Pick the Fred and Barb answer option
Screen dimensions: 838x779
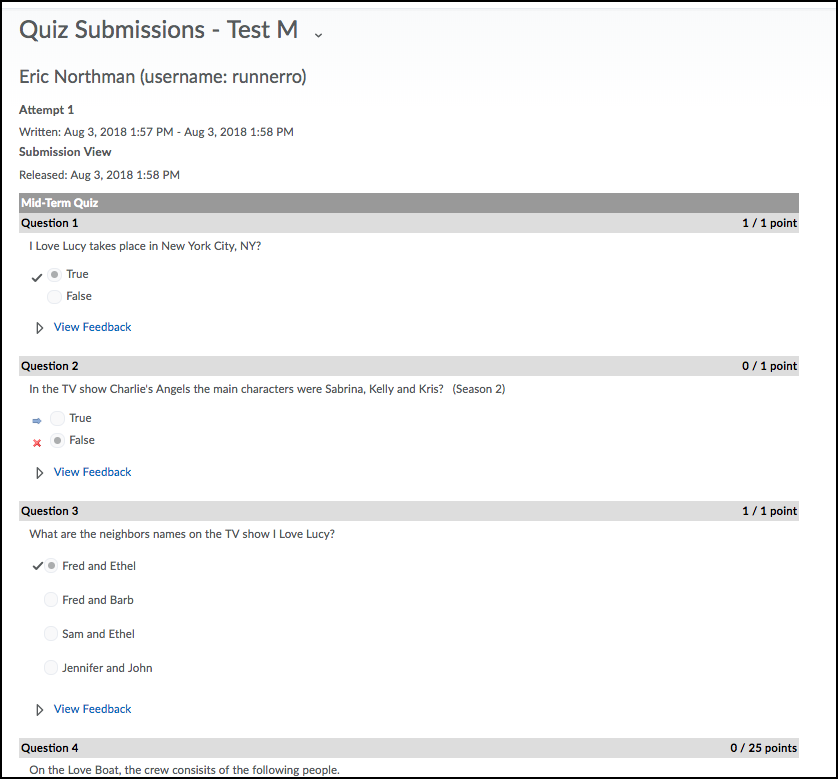tap(51, 600)
